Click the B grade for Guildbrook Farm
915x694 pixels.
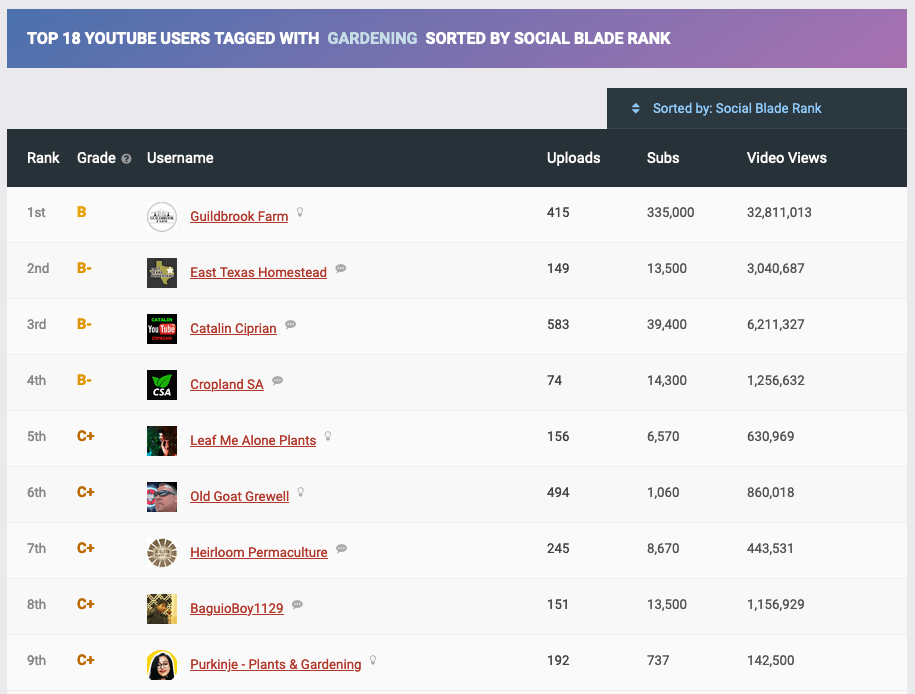pyautogui.click(x=82, y=212)
